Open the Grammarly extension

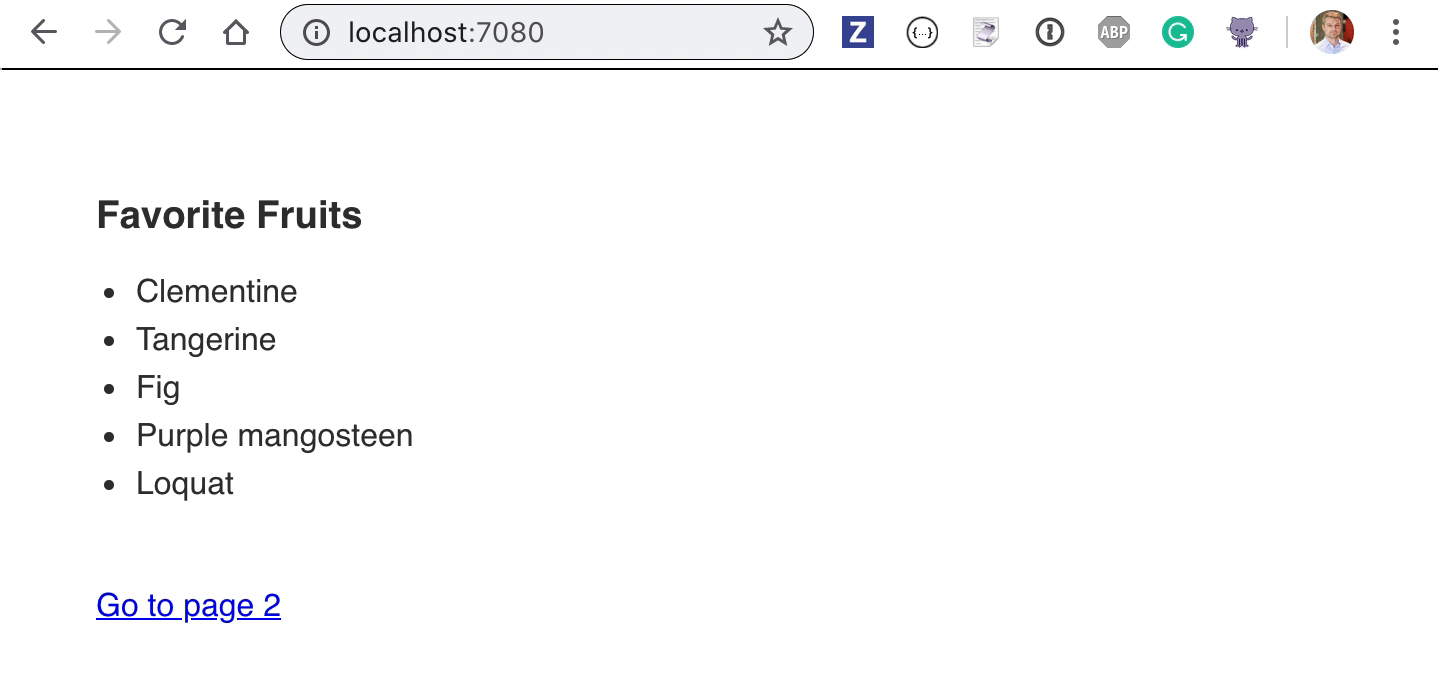click(x=1178, y=33)
